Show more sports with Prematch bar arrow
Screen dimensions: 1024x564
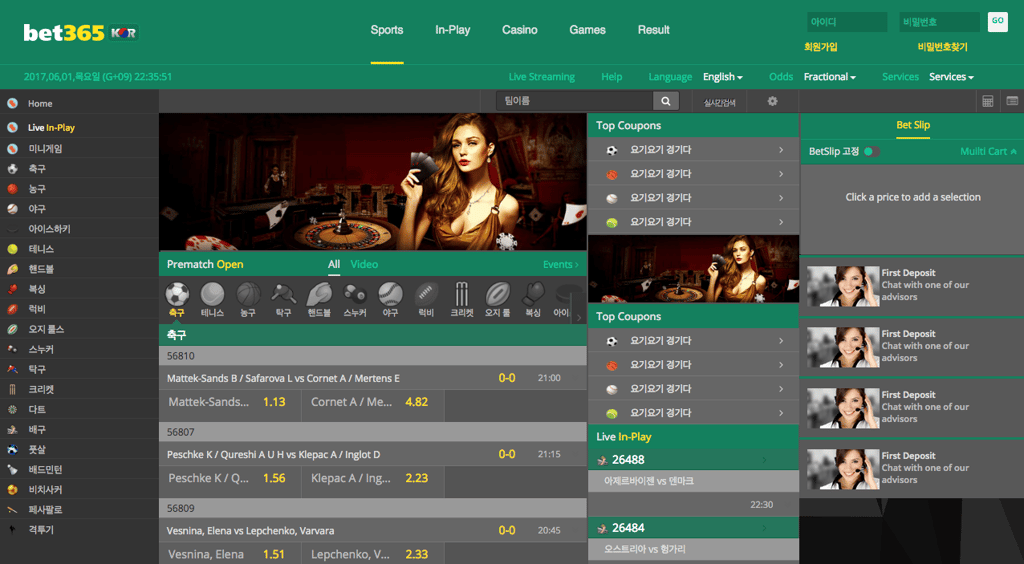[x=579, y=317]
